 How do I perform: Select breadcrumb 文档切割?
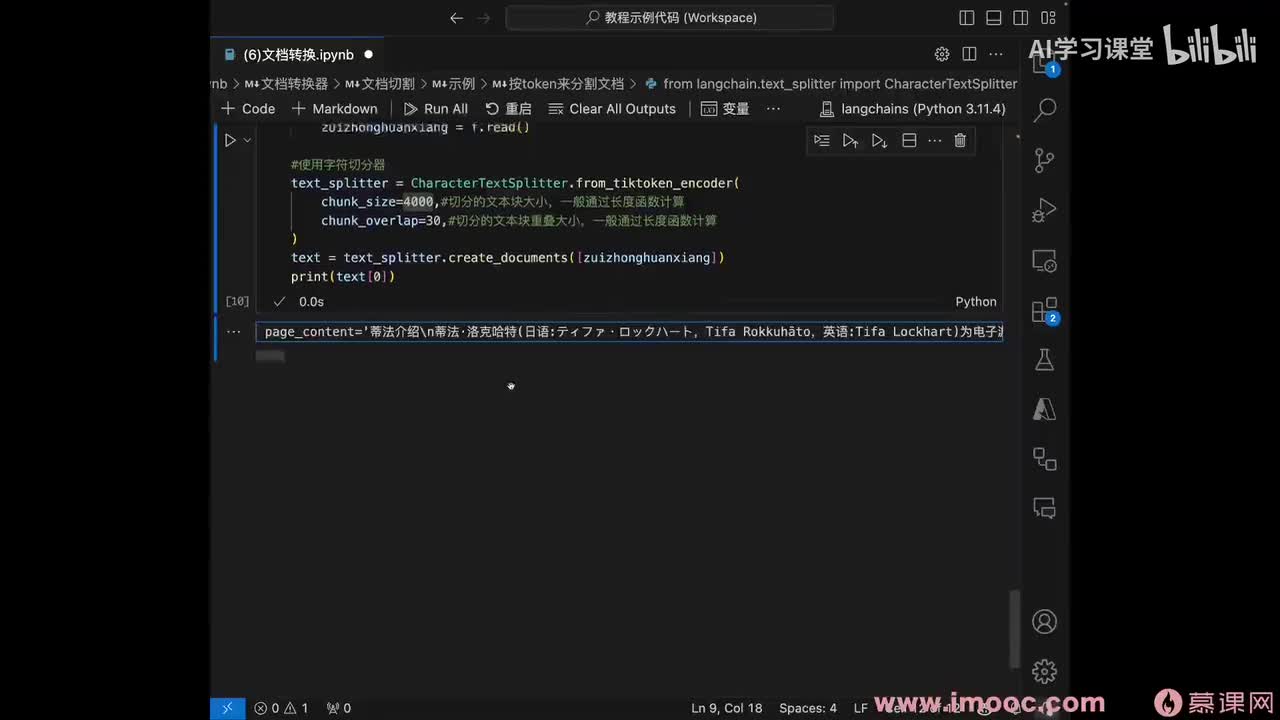pyautogui.click(x=381, y=84)
